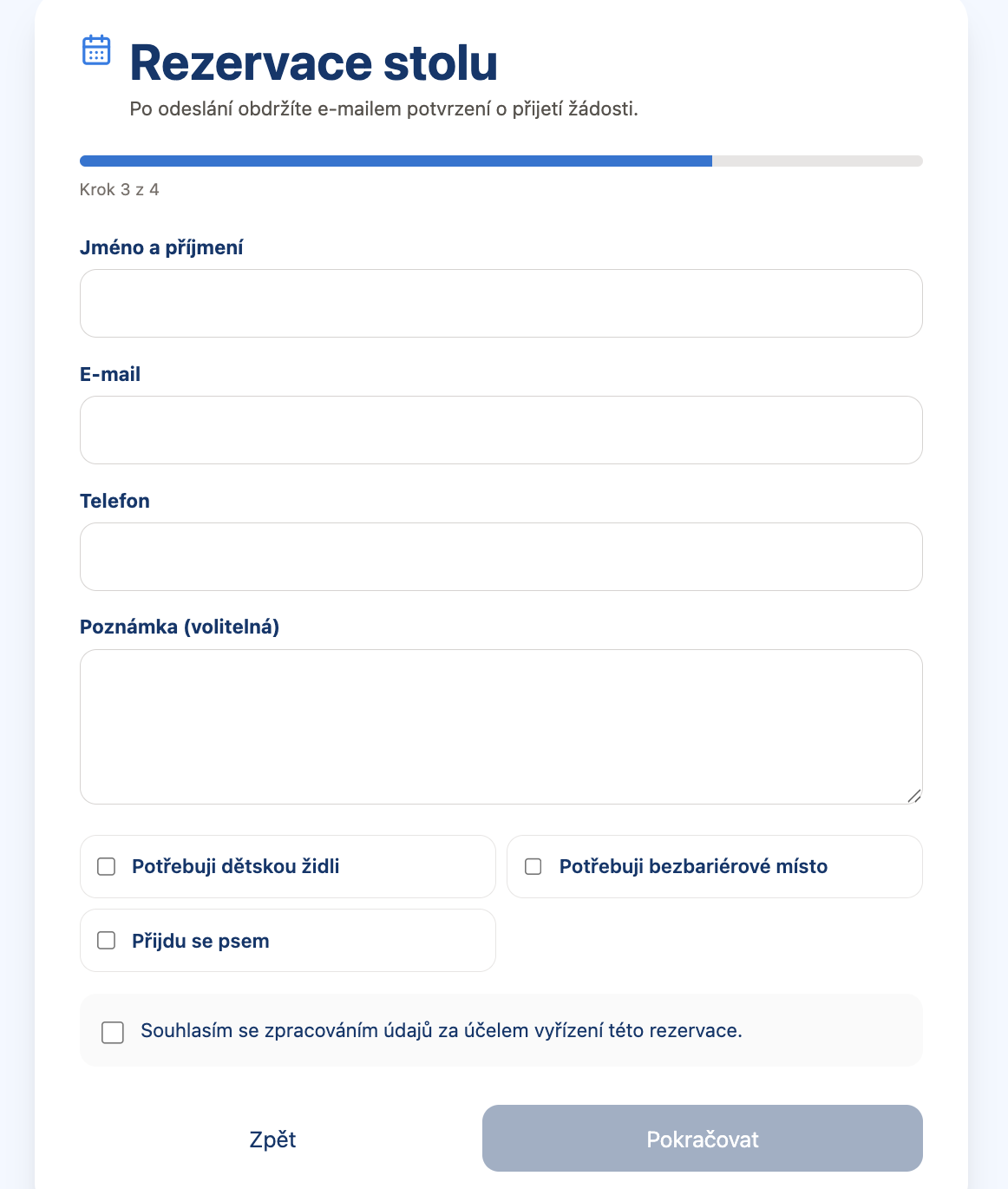Screen dimensions: 1008x1189
Task: Check the Potřebuji dětskou židli checkbox
Action: click(x=107, y=866)
